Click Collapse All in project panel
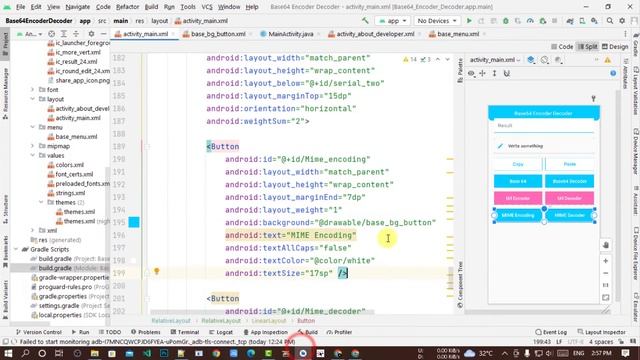The width and height of the screenshot is (640, 360). (x=76, y=34)
